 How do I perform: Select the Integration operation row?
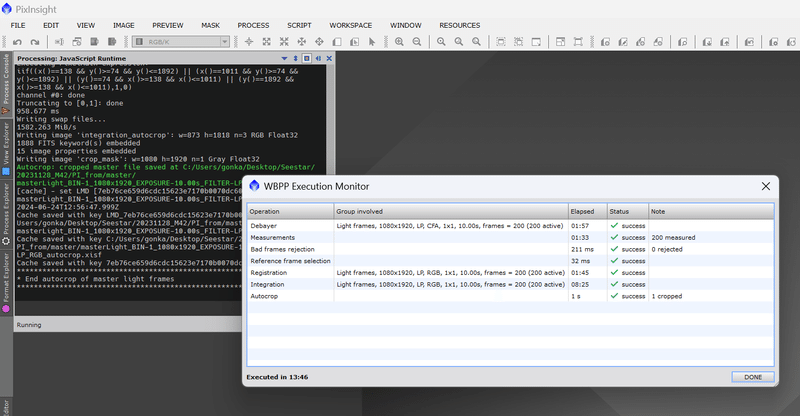coord(510,284)
